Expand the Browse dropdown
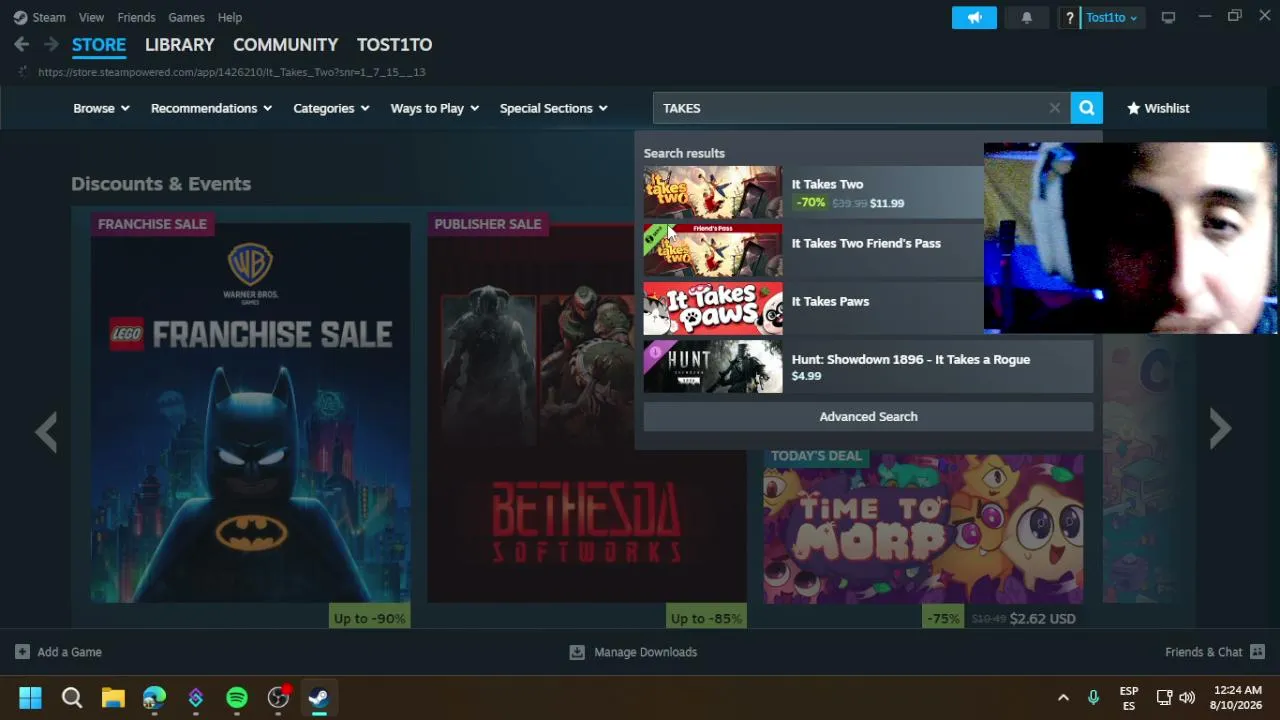This screenshot has height=720, width=1280. point(101,108)
